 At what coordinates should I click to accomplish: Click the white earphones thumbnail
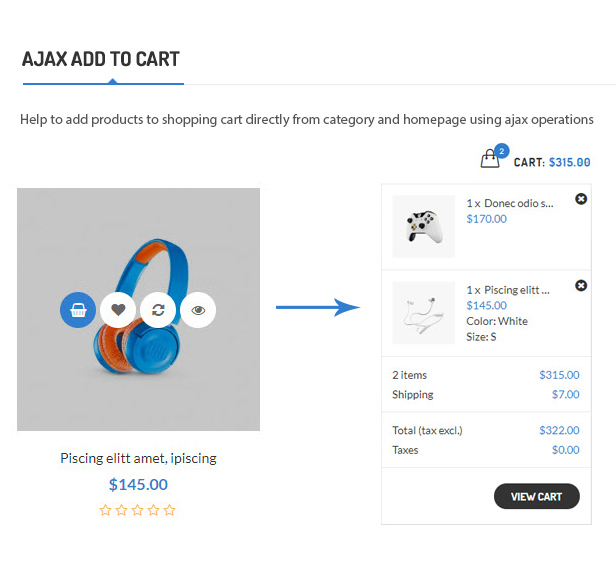(x=424, y=313)
